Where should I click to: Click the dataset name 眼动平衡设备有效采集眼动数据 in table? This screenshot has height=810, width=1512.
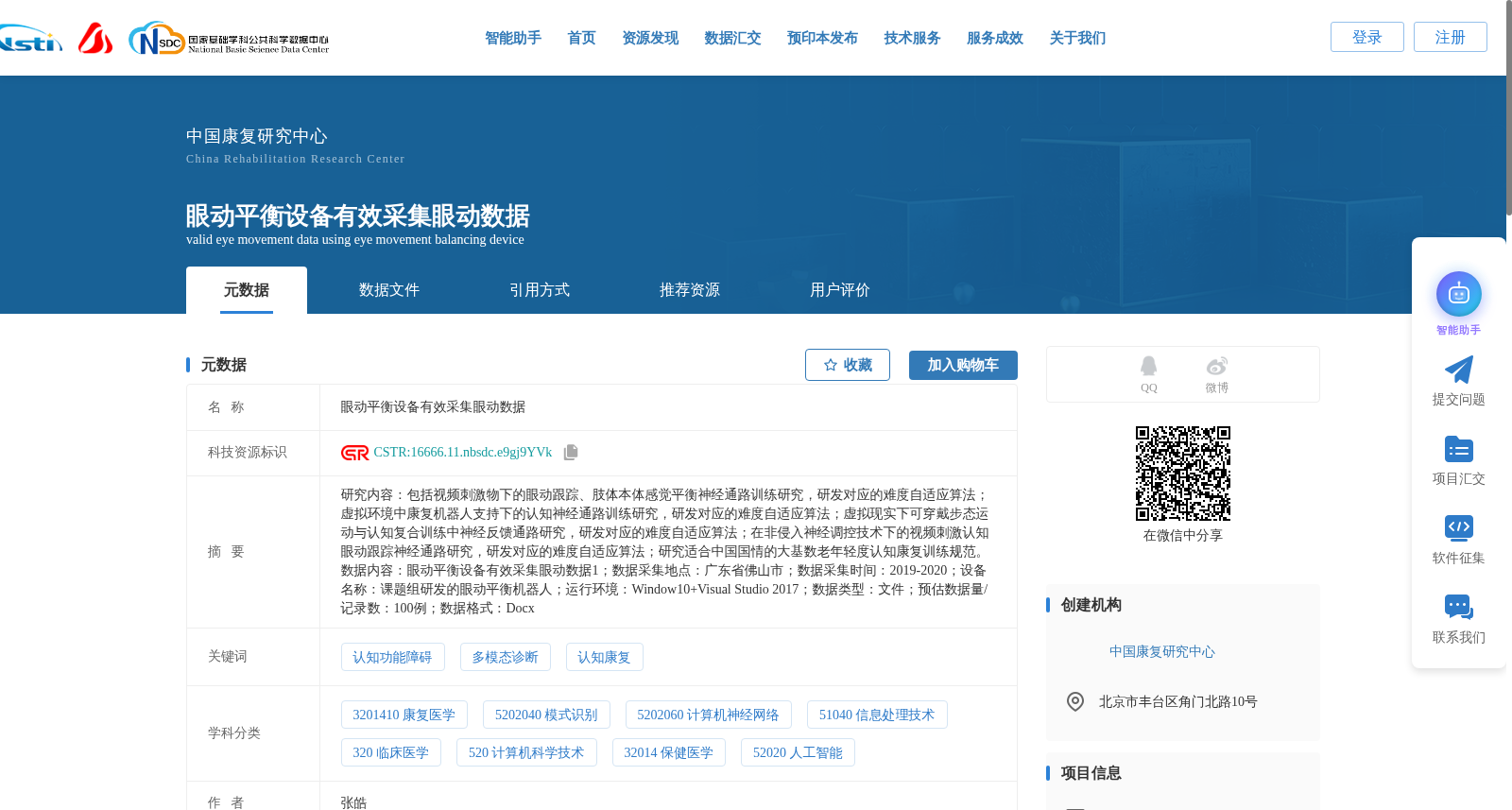click(433, 406)
